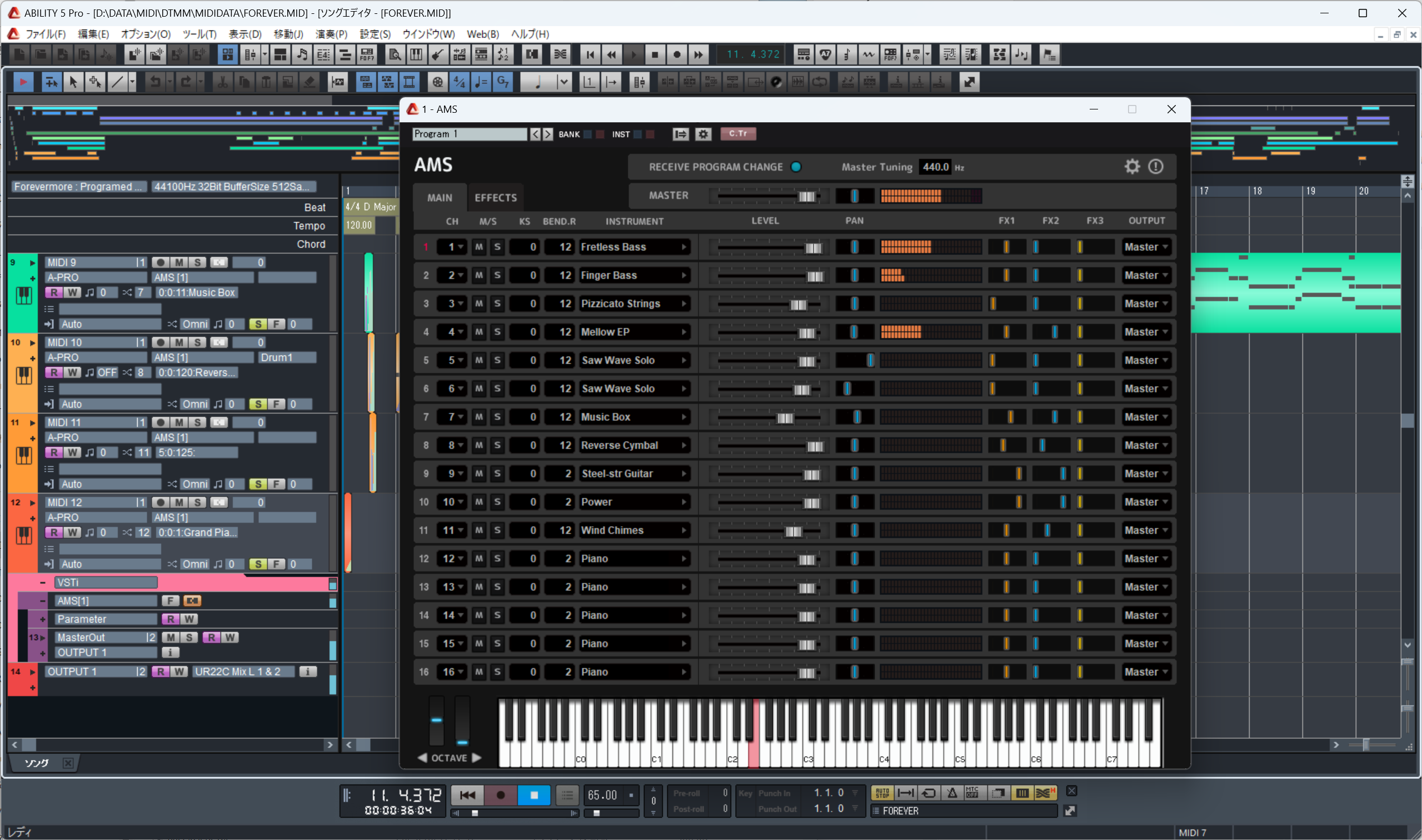Open Fretless Bass instrument selector
Viewport: 1422px width, 840px height.
pos(634,247)
